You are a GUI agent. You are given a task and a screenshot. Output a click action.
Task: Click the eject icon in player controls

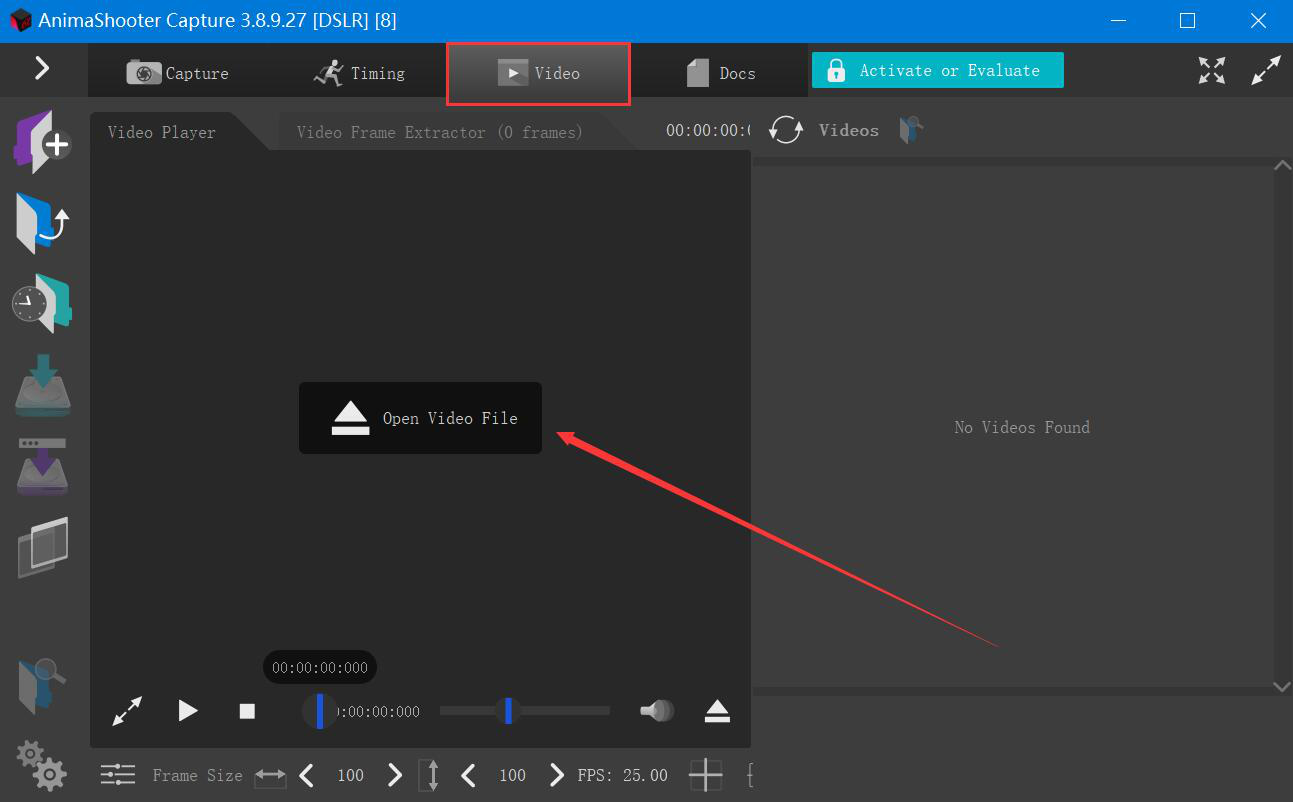pyautogui.click(x=717, y=711)
